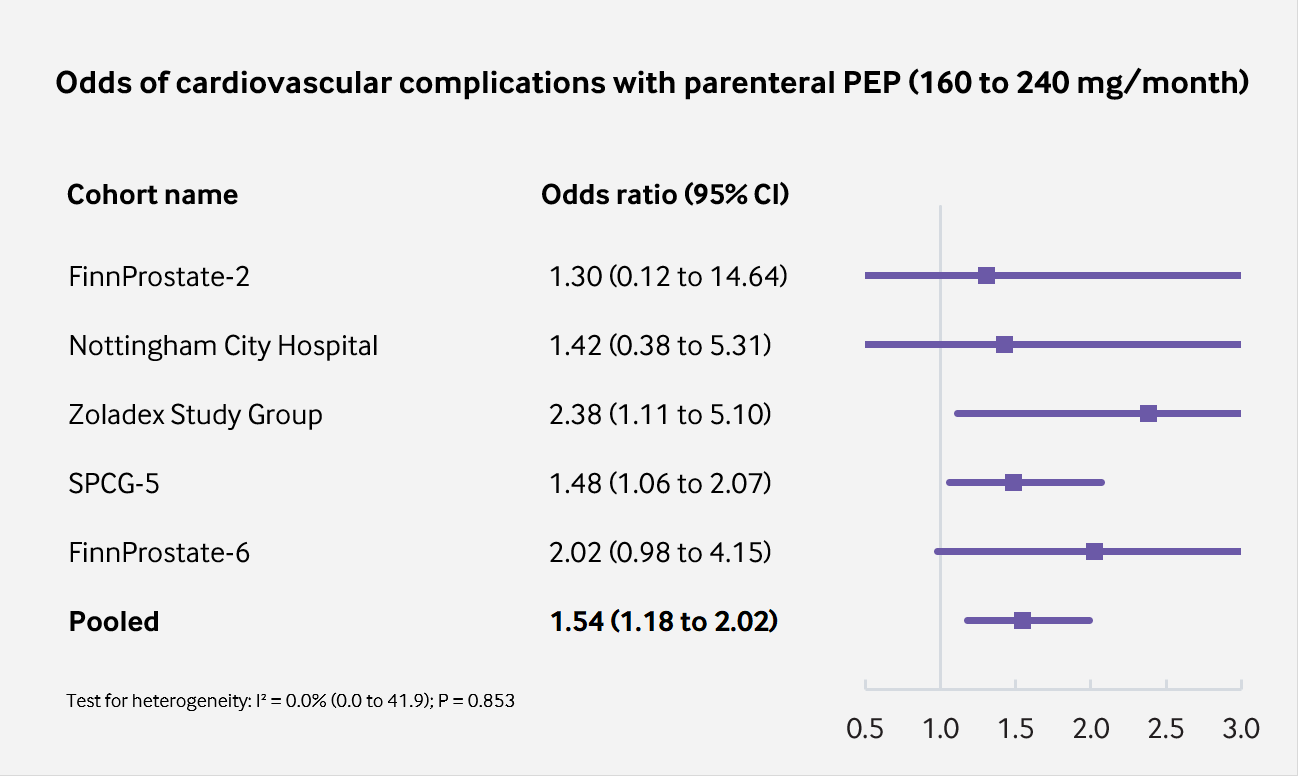Select the Nottingham City Hospital label
1298x776 pixels.
[223, 346]
